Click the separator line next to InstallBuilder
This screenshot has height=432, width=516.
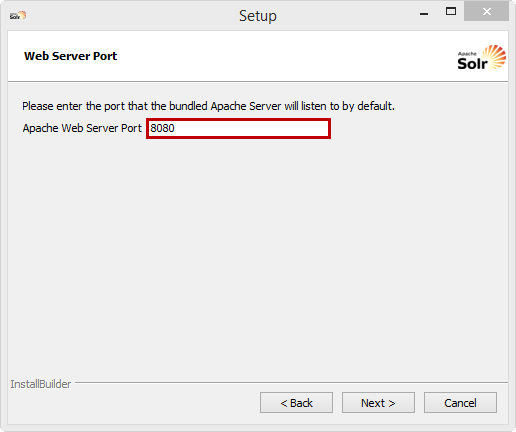292,382
